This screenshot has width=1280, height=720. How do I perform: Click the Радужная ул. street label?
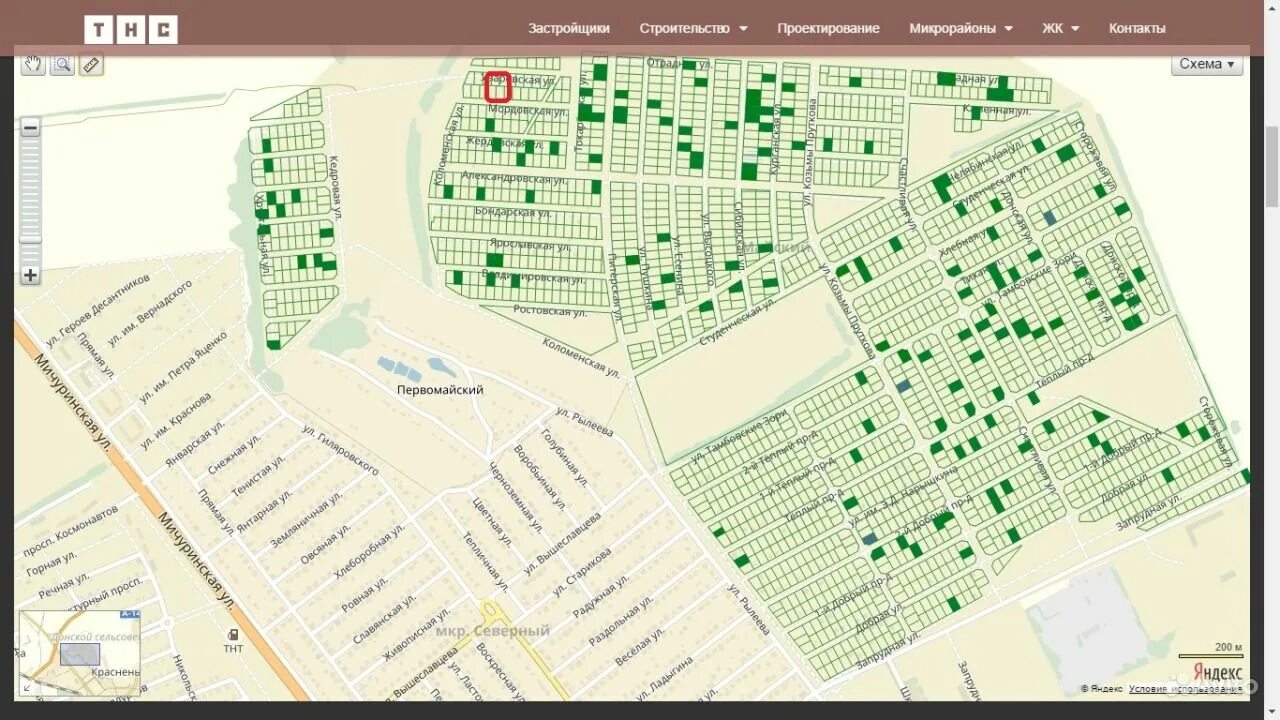click(600, 597)
